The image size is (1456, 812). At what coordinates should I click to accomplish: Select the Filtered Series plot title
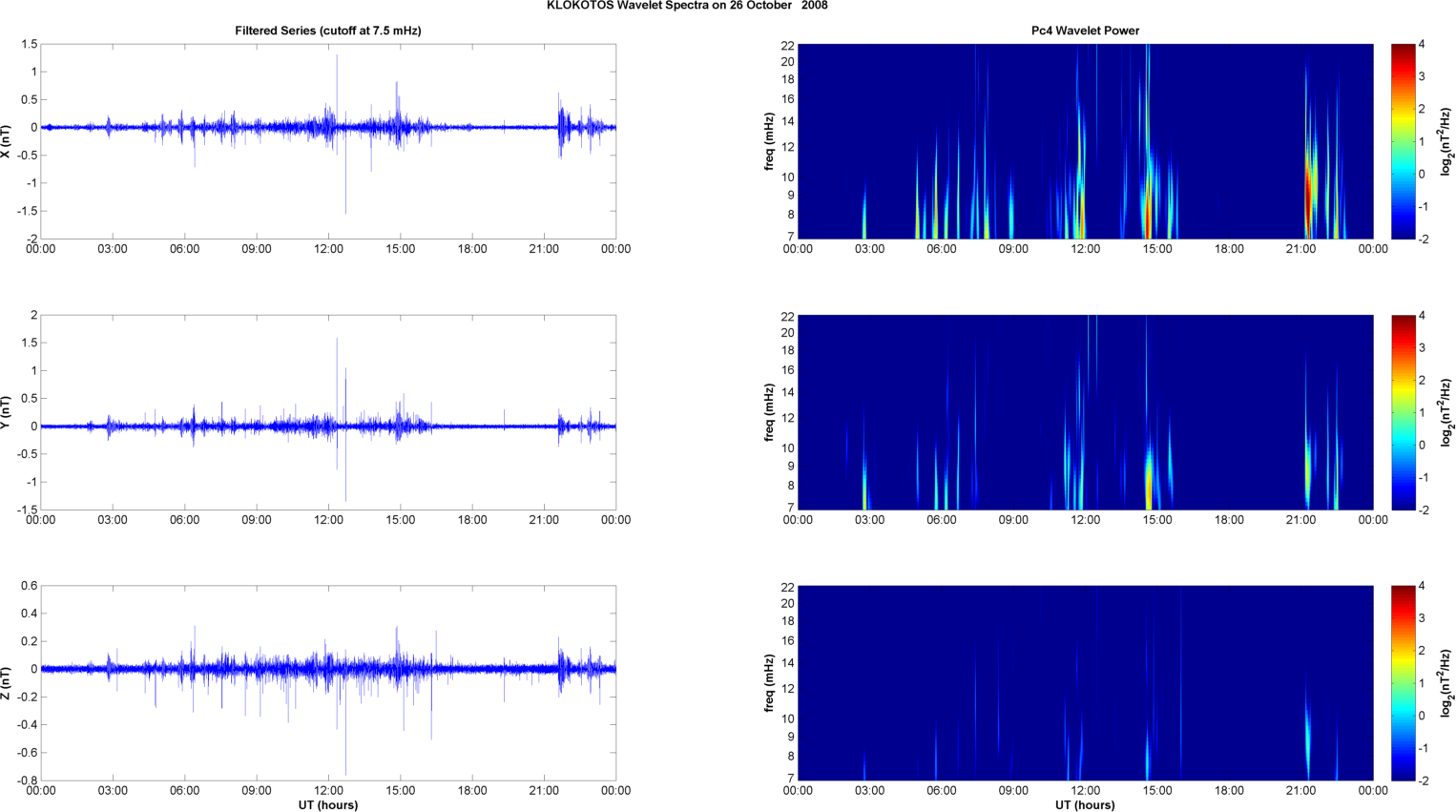[327, 31]
